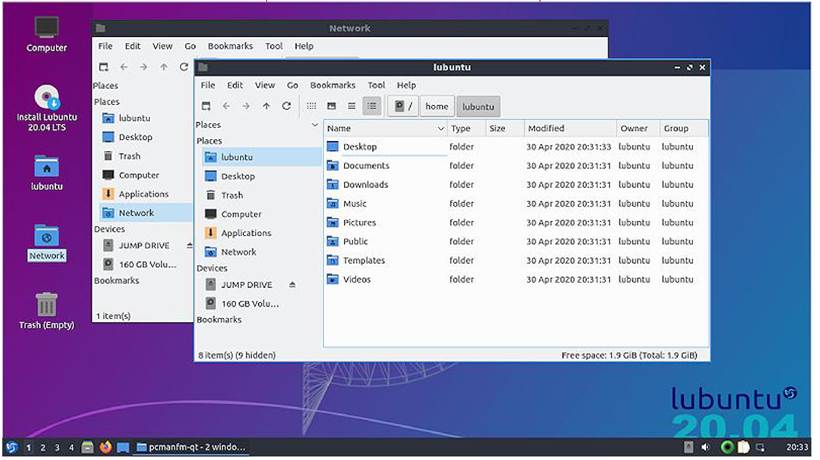Open Bookmarks menu in Network window
820x460 pixels.
coord(230,46)
